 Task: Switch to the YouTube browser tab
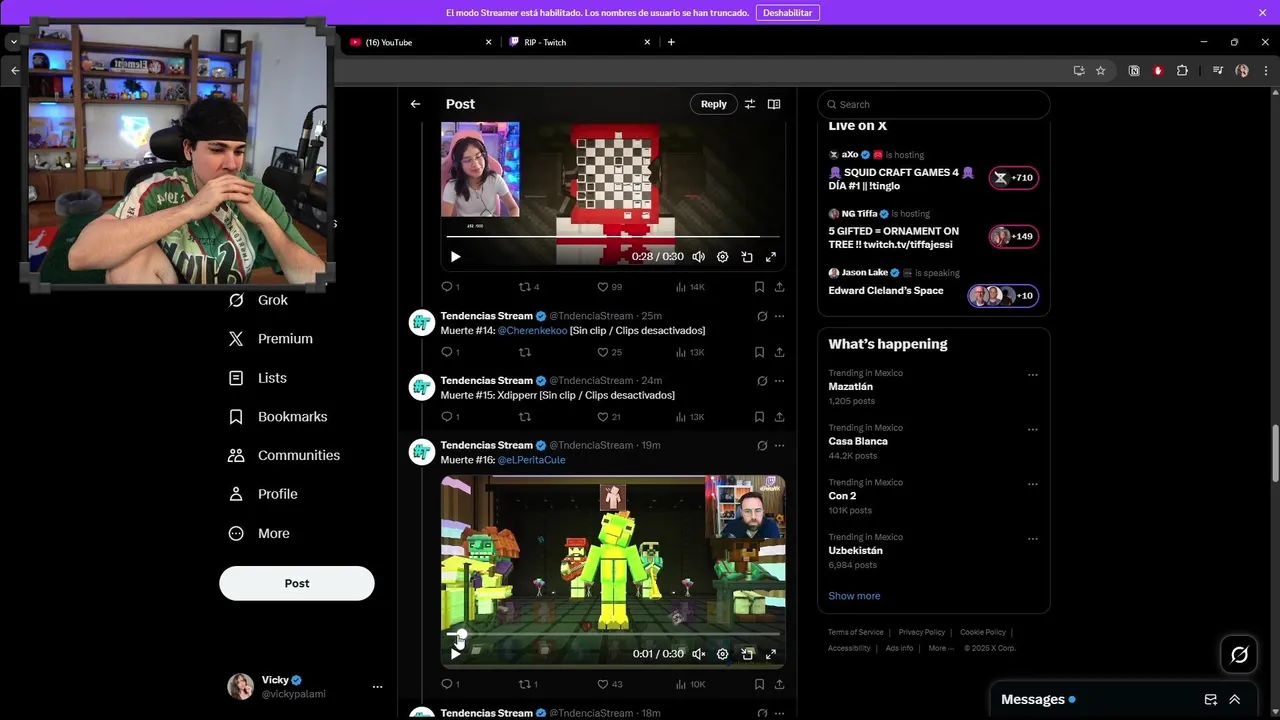pyautogui.click(x=420, y=42)
